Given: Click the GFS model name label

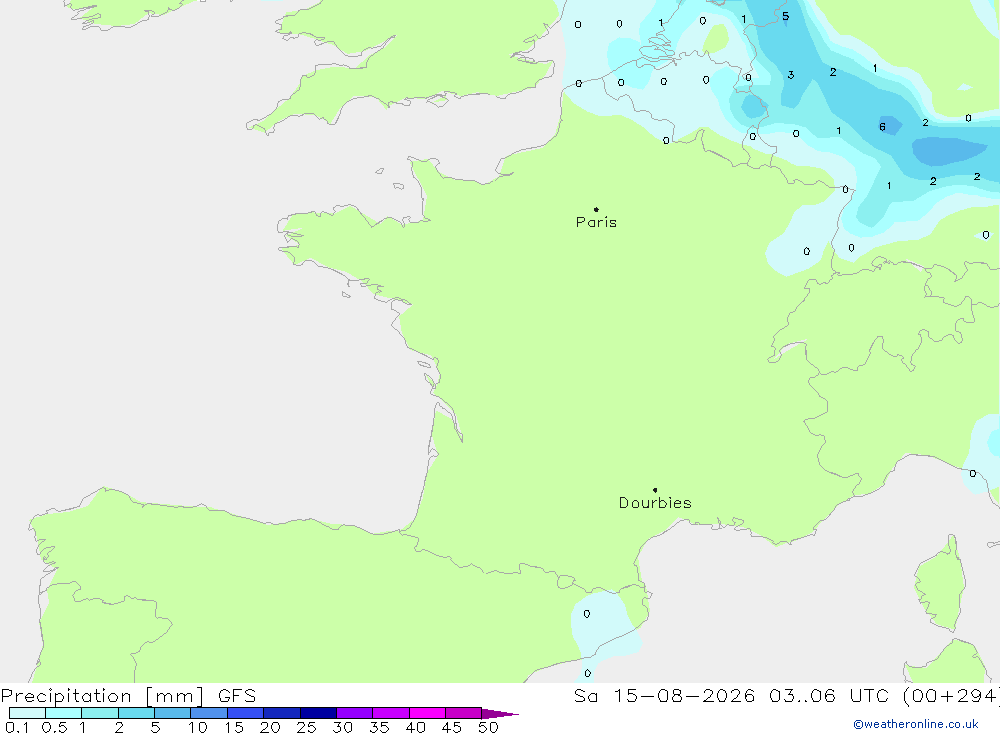Looking at the screenshot, I should (x=237, y=695).
